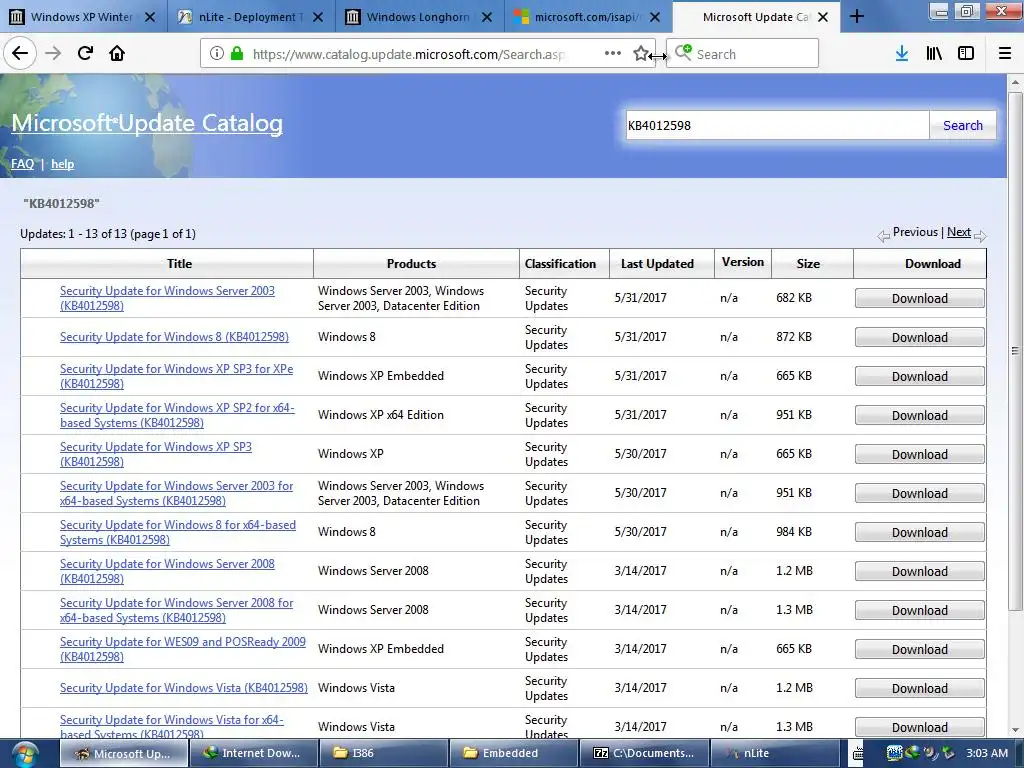
Task: Download the Windows XP SP3 update dated 5/30/2017
Action: click(x=920, y=455)
